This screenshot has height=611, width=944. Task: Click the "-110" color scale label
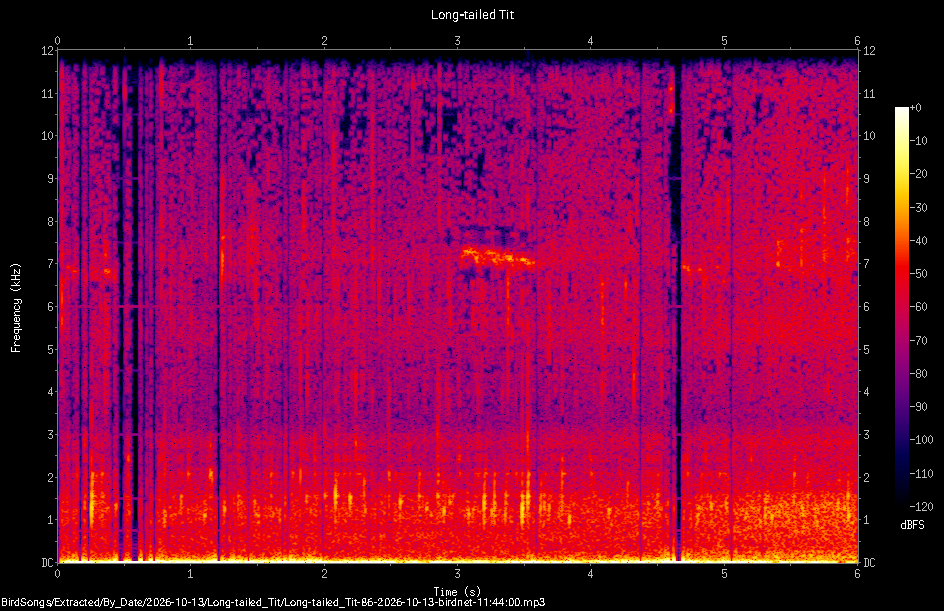(921, 474)
